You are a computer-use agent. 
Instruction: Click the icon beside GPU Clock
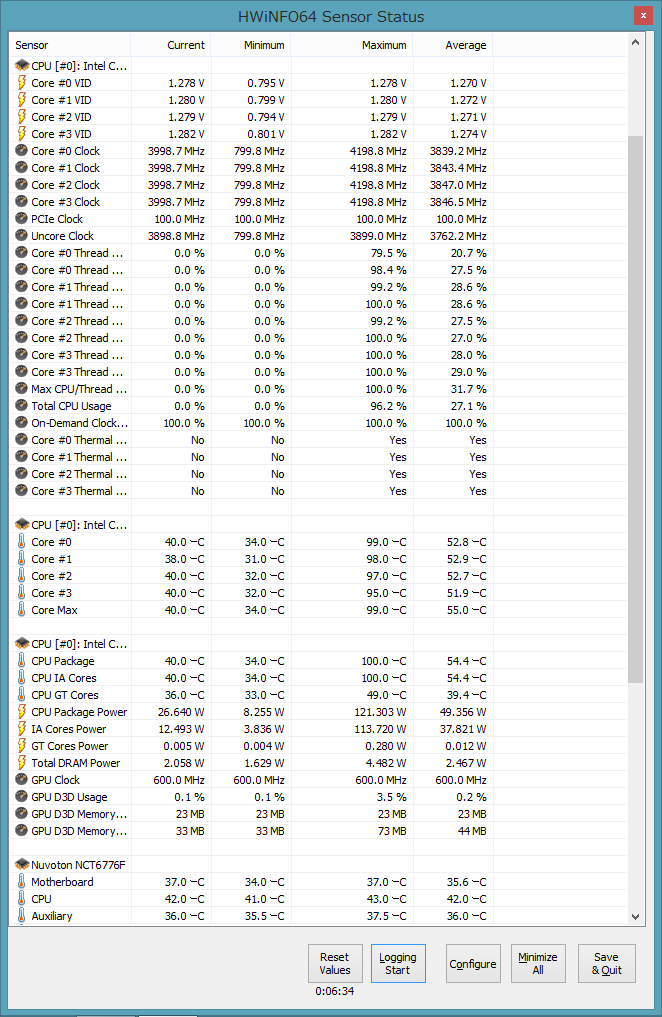21,780
